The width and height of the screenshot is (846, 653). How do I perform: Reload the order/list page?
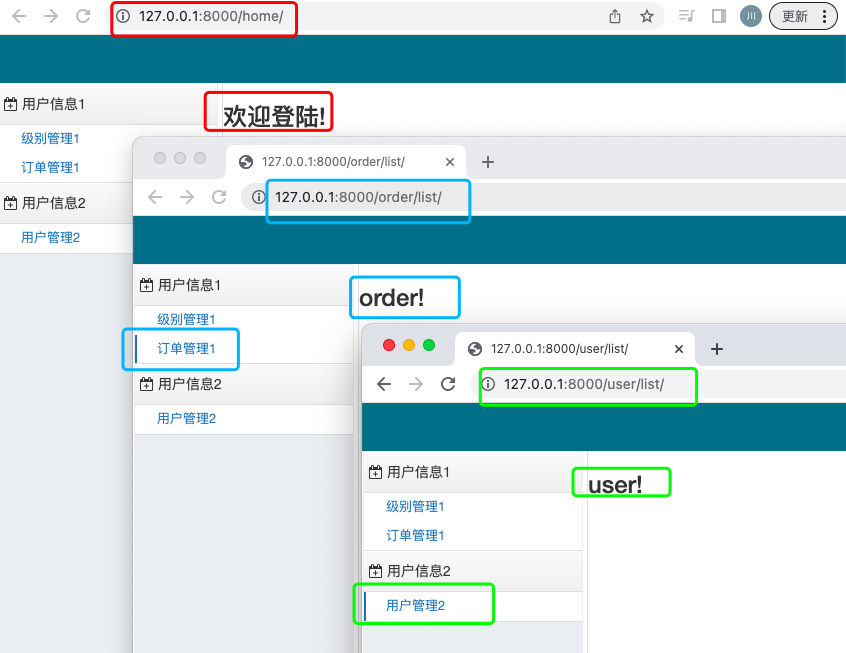pos(219,197)
